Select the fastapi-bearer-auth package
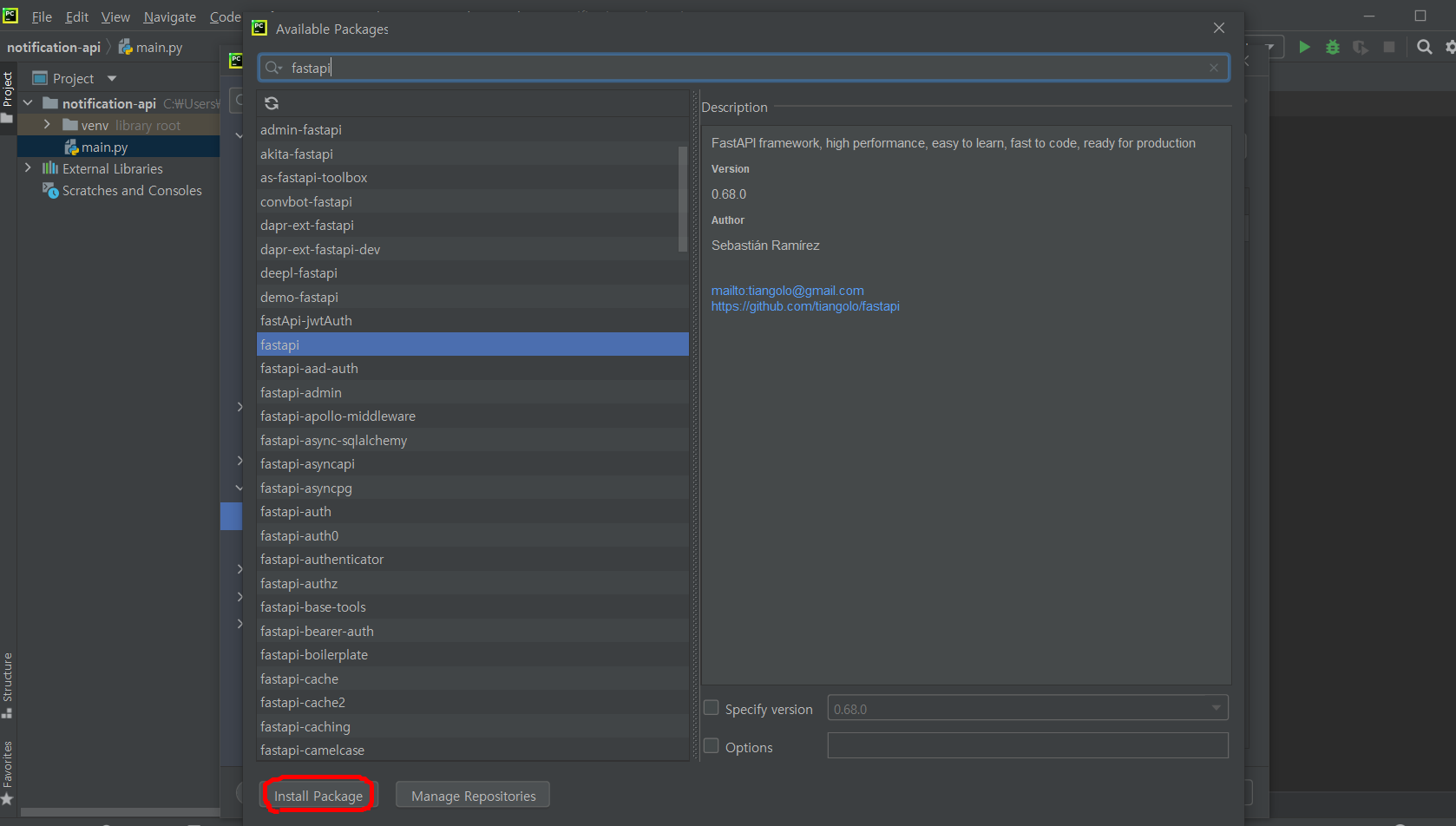 point(473,631)
